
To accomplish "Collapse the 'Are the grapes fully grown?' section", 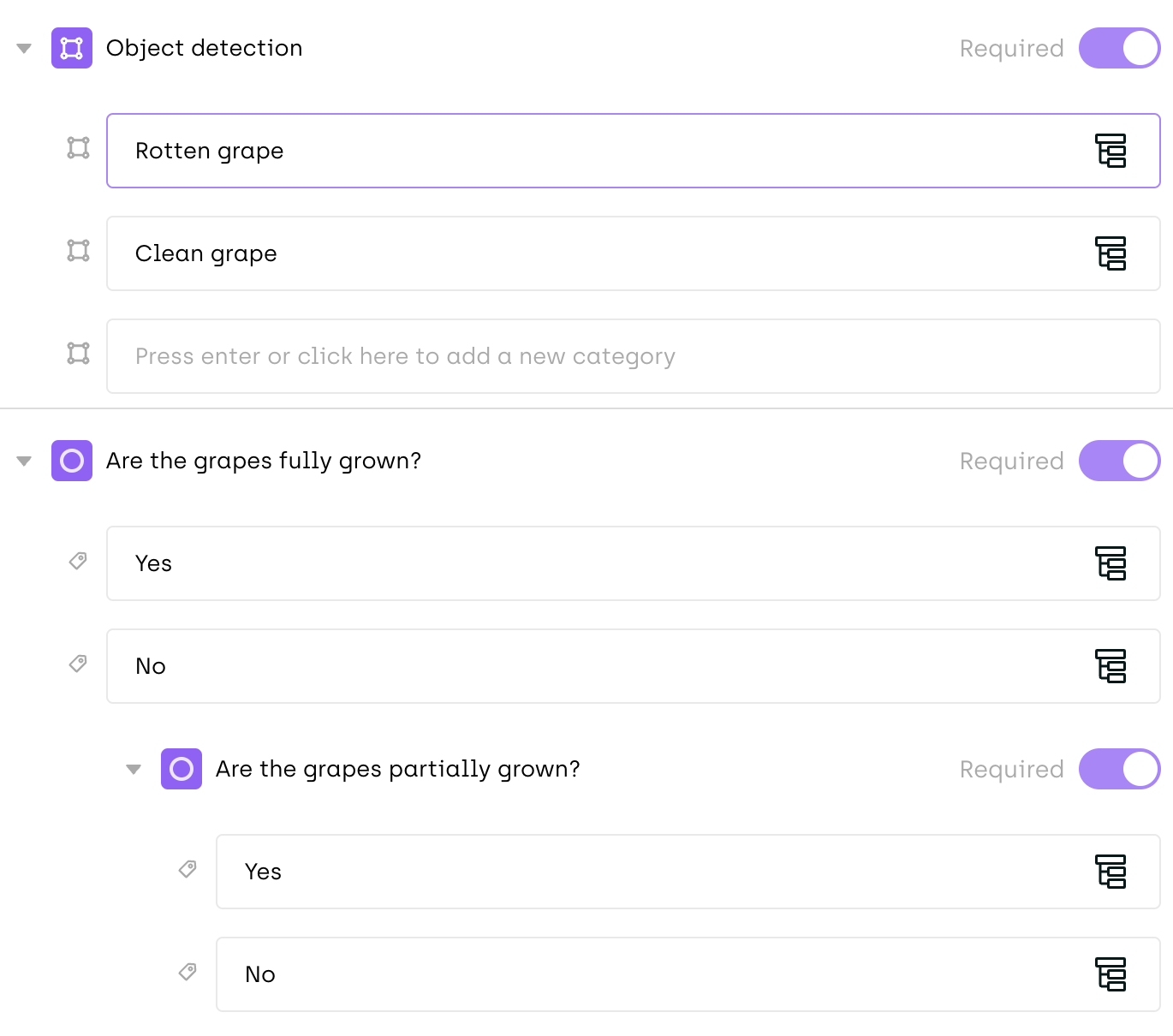I will (24, 461).
